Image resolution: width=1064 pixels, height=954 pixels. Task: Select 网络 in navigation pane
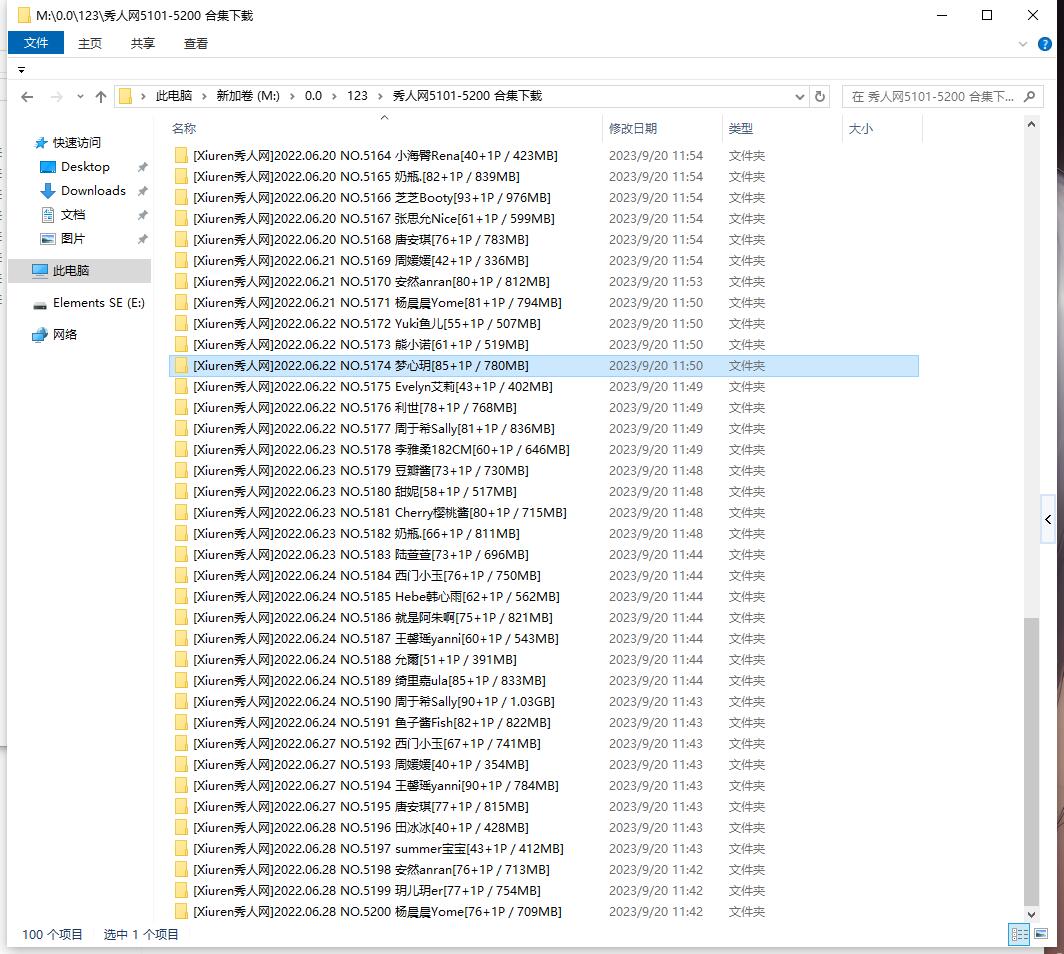tap(64, 335)
